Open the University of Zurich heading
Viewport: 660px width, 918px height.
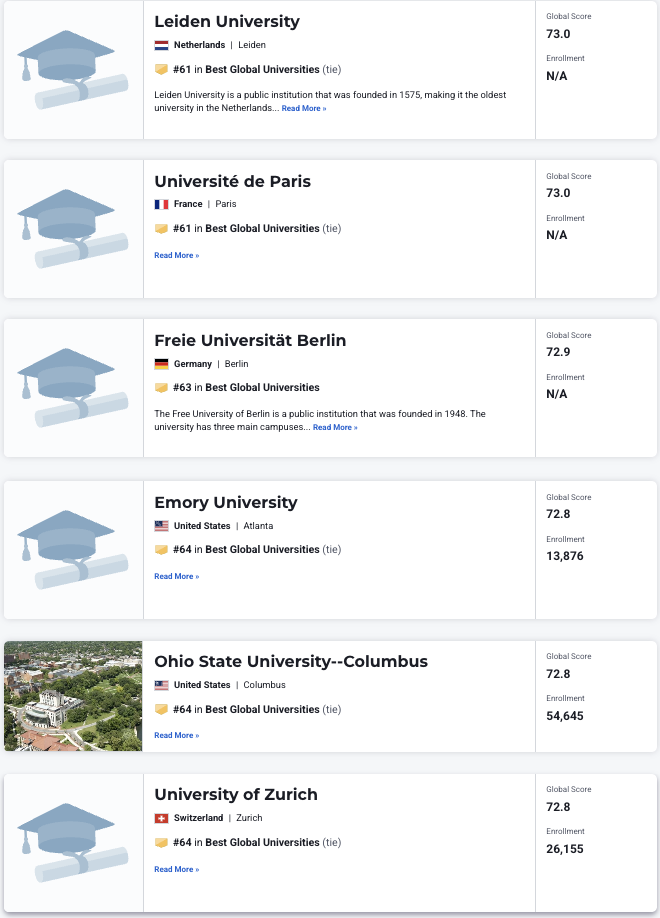[x=236, y=794]
